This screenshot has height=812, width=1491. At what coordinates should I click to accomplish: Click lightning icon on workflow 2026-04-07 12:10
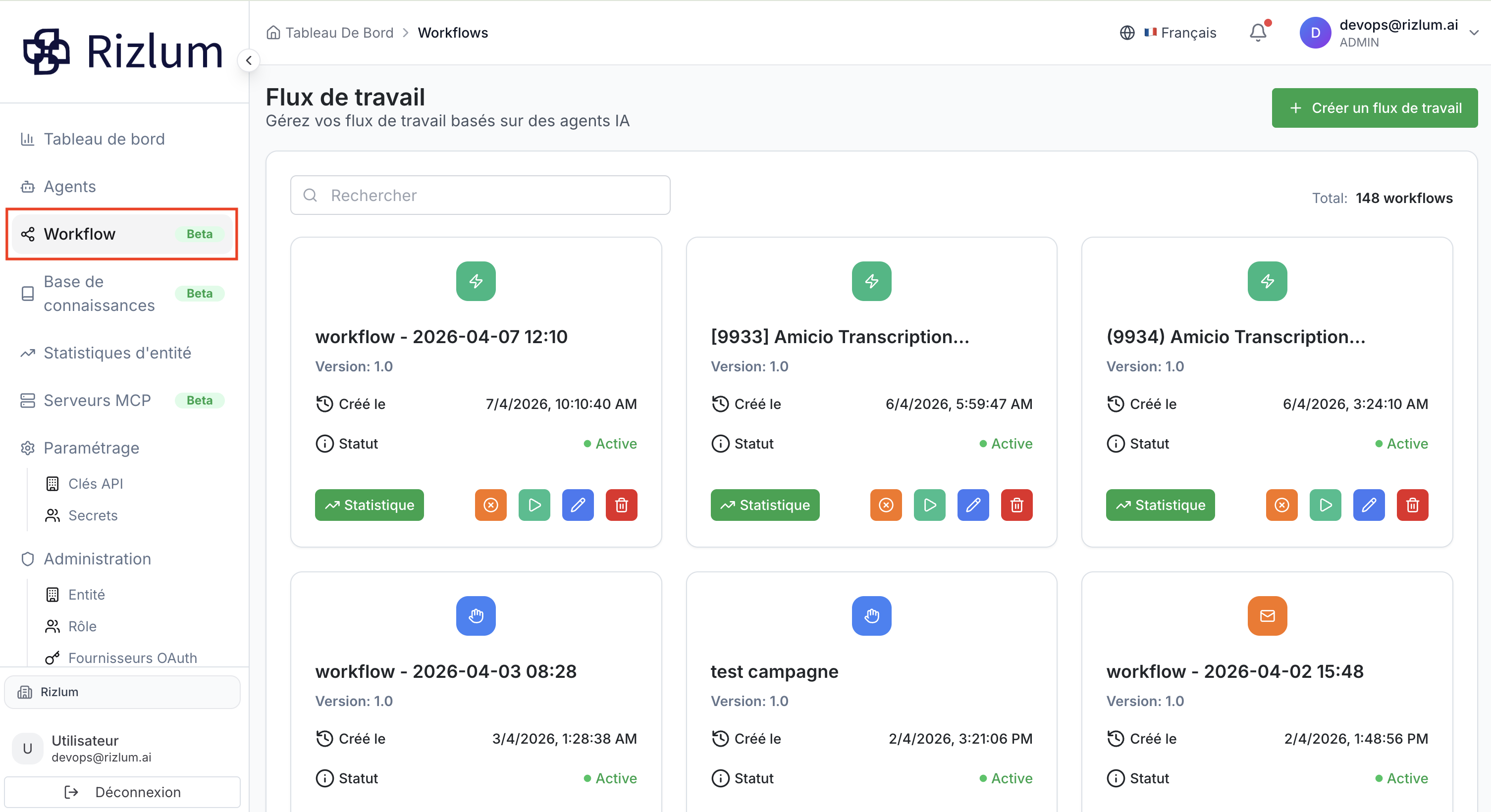476,281
